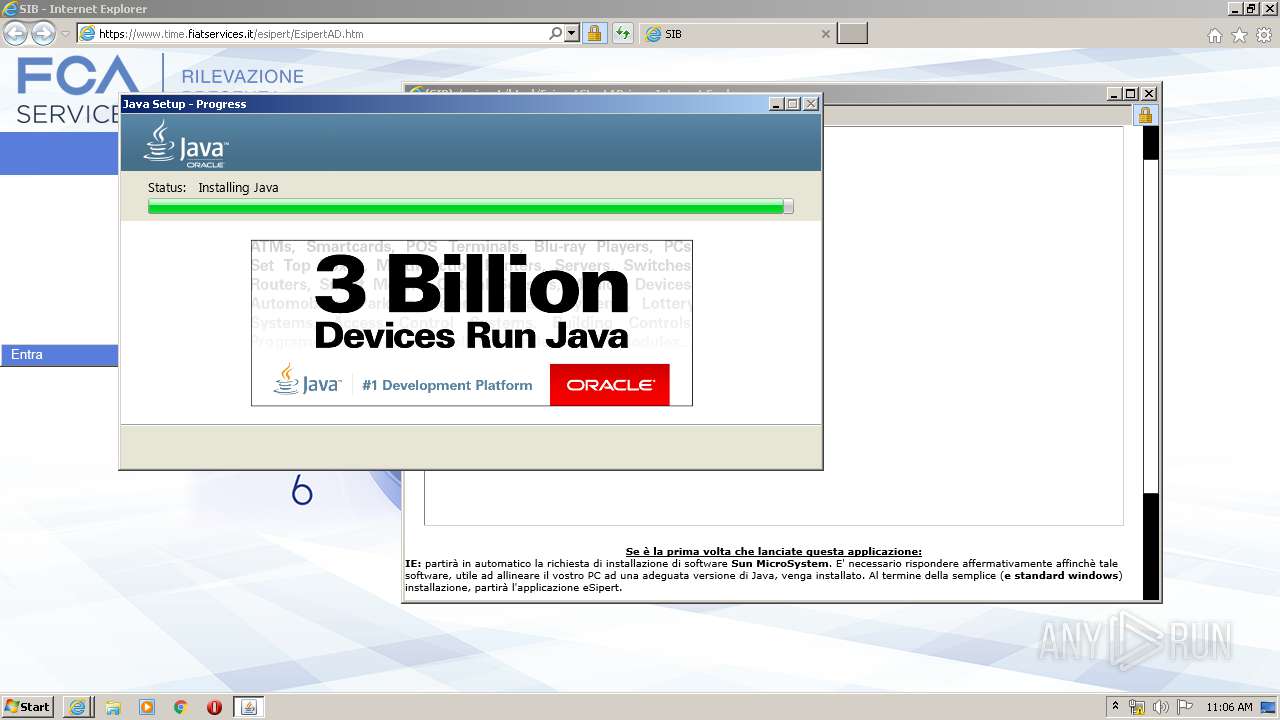Go back with the browser Back arrow
Image resolution: width=1280 pixels, height=720 pixels.
[x=15, y=34]
